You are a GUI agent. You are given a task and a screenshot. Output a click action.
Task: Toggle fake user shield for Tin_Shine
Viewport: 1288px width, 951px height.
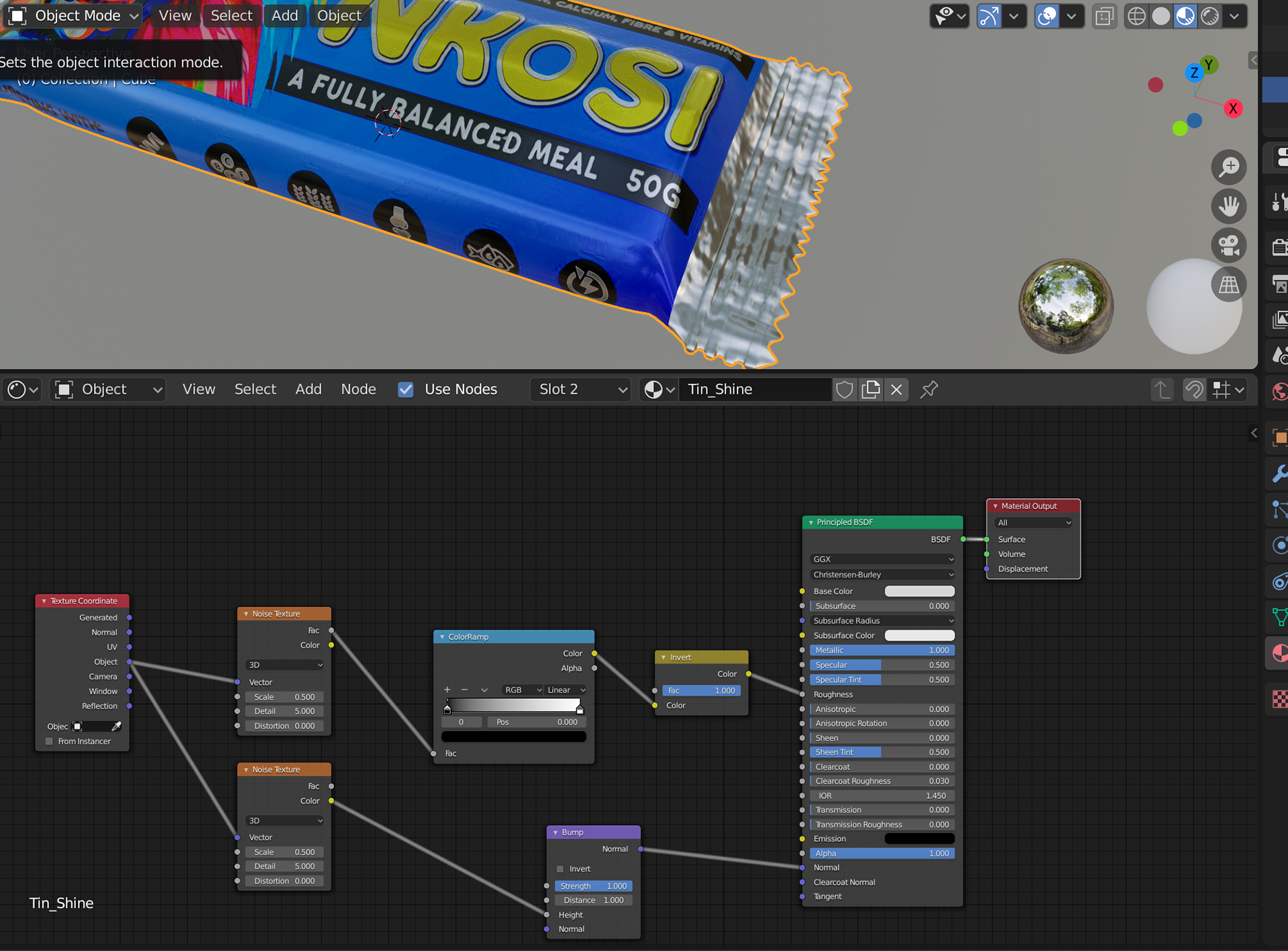pyautogui.click(x=845, y=389)
